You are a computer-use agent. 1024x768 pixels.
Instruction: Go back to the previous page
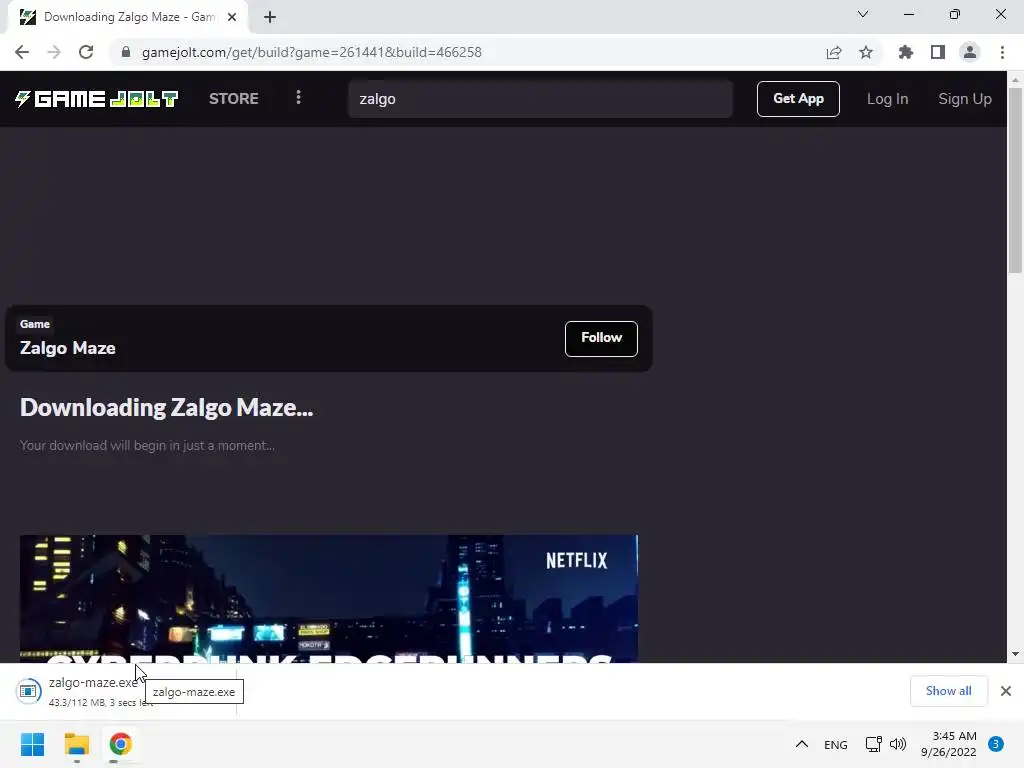[x=22, y=52]
